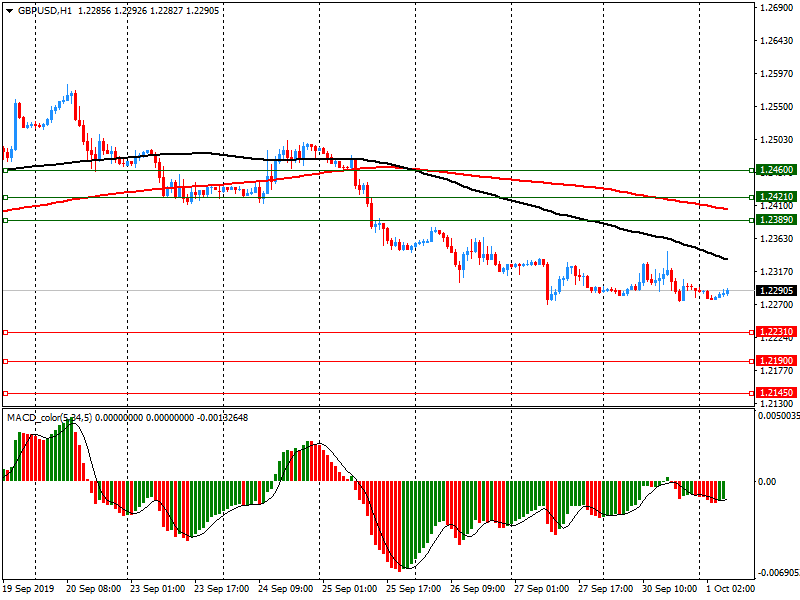Click the 30 Sep 10:00 time label
The image size is (800, 600).
point(669,589)
